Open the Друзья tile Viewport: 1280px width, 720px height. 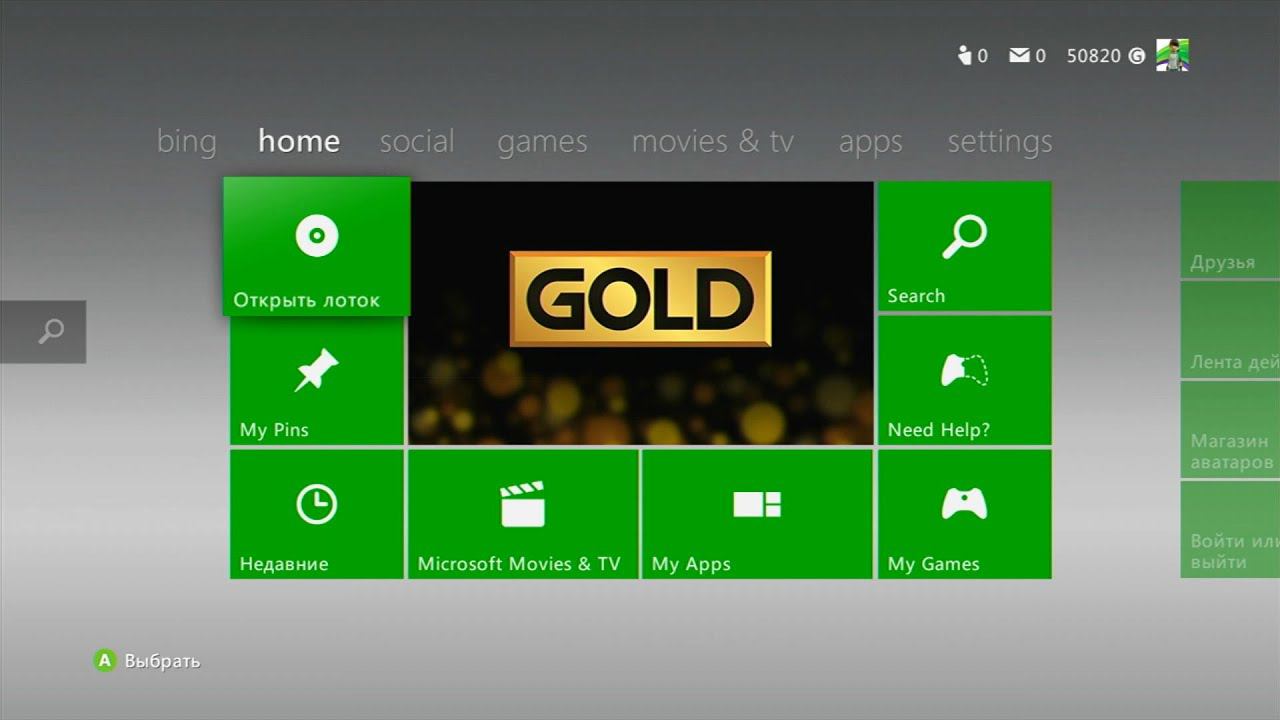1230,229
